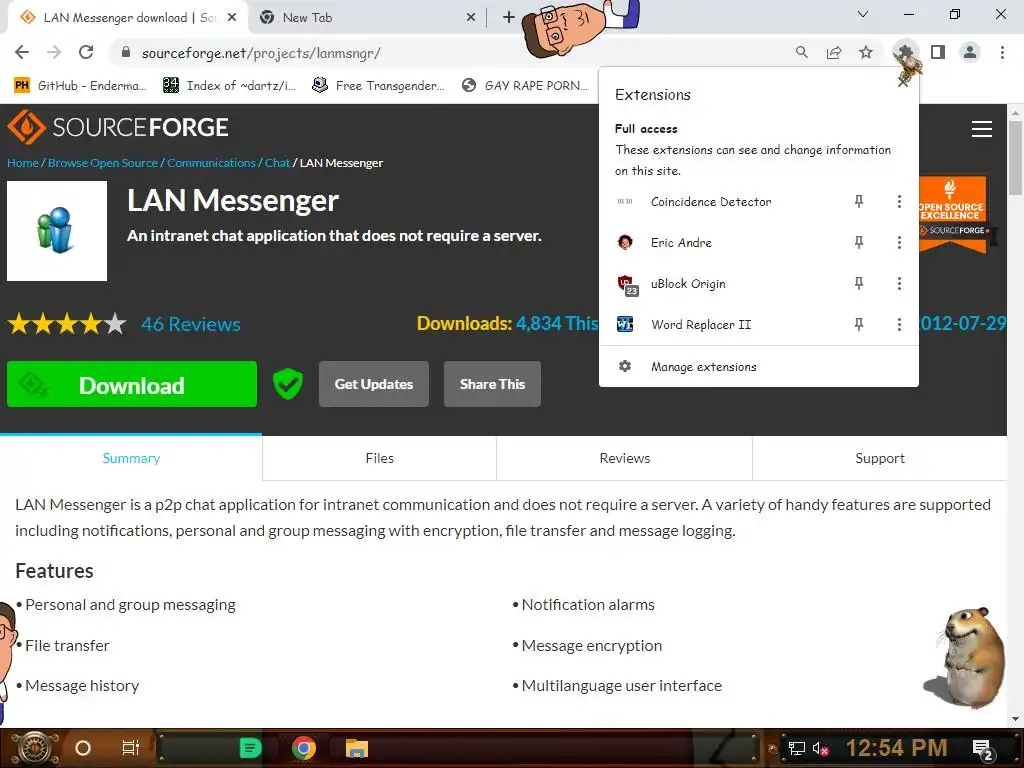Pin the Word Replacer II extension
This screenshot has height=768, width=1024.
[859, 325]
